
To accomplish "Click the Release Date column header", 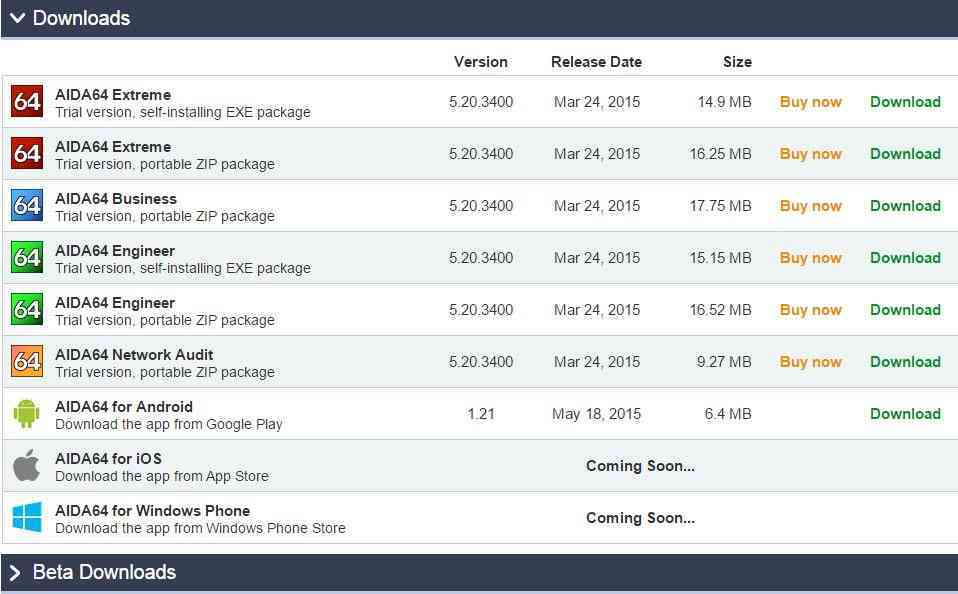I will point(596,62).
